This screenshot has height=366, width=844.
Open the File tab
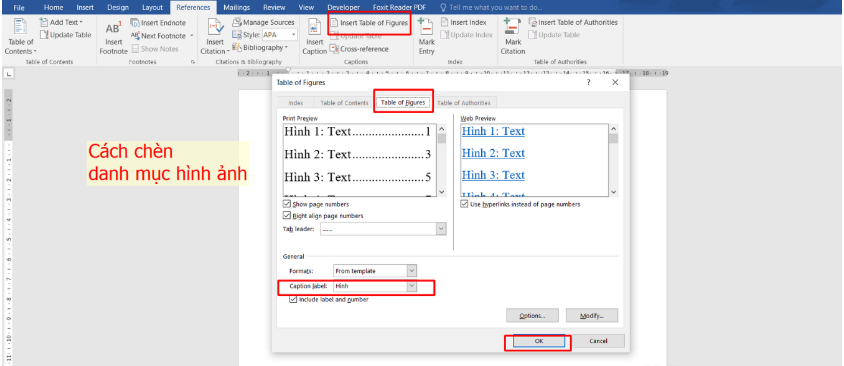click(x=19, y=8)
